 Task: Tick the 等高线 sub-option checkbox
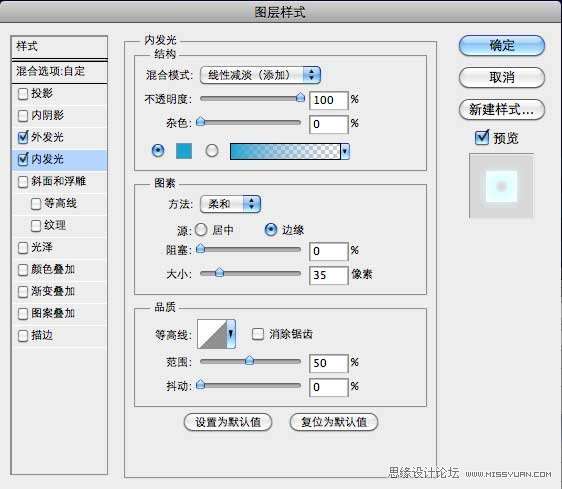36,204
